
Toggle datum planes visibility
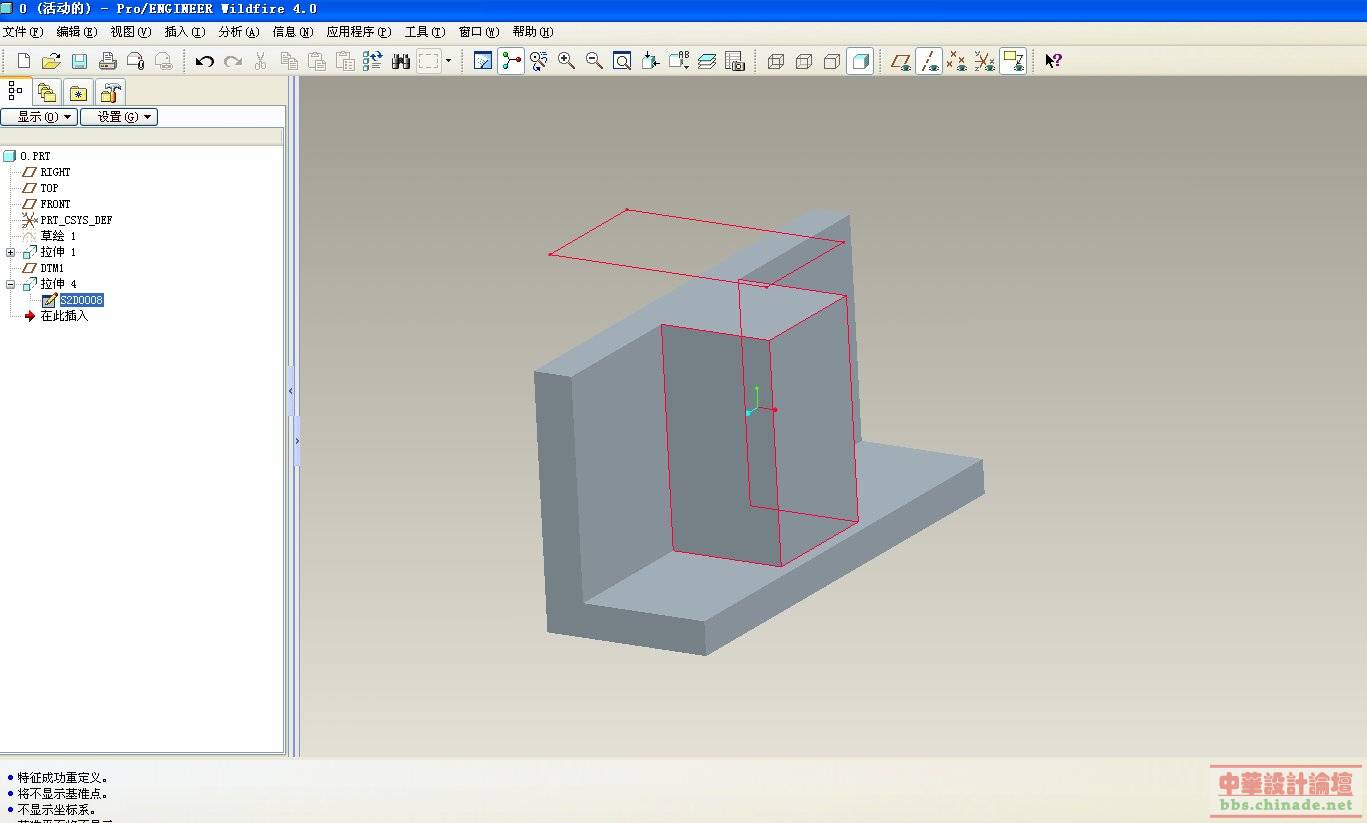point(901,61)
